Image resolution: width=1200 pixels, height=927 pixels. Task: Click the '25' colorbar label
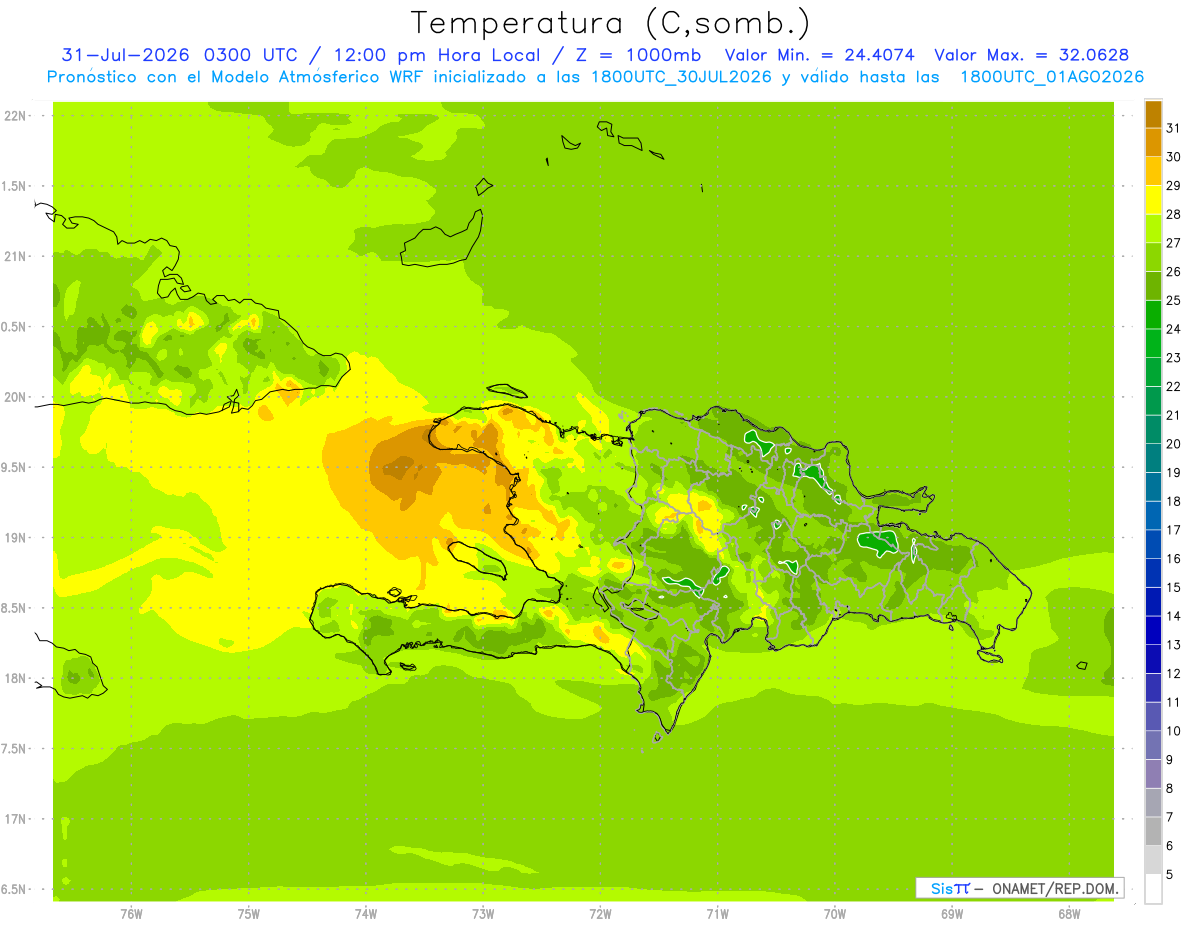point(1174,300)
